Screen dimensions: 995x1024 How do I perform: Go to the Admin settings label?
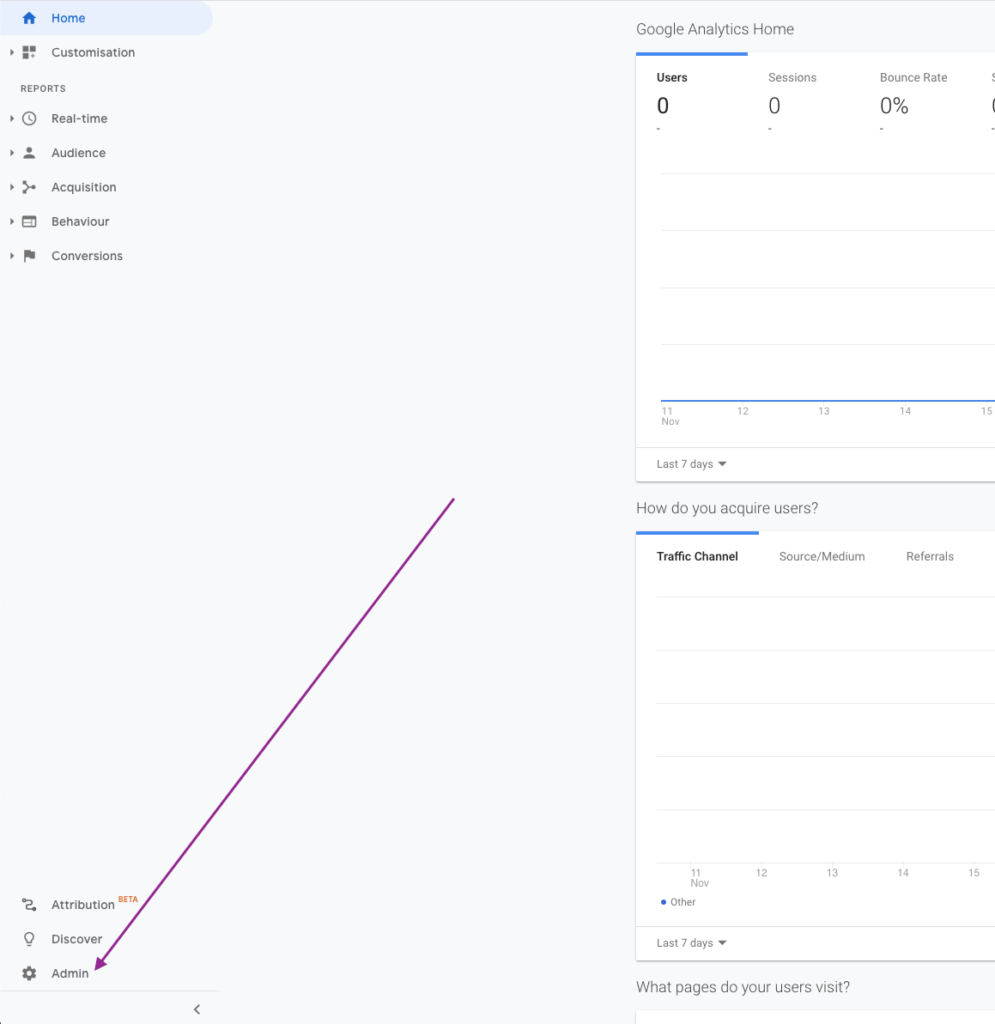pyautogui.click(x=70, y=973)
